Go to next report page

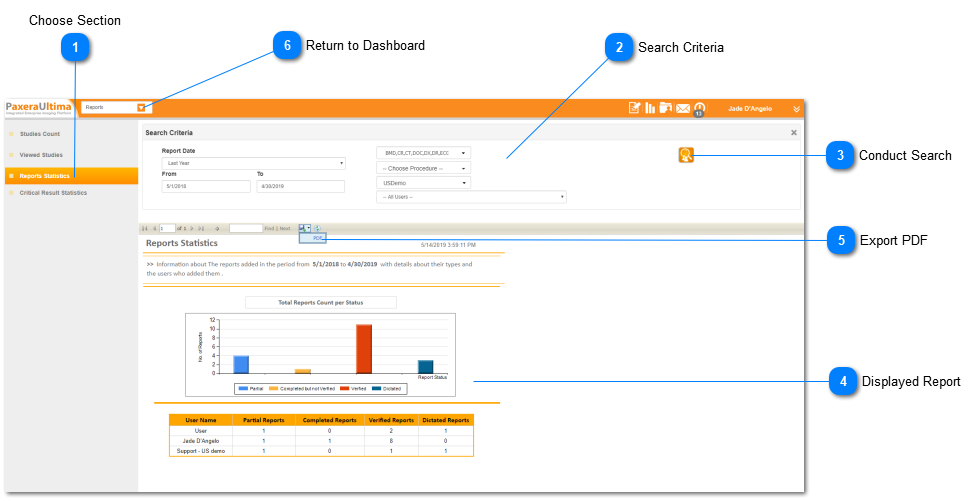point(192,229)
